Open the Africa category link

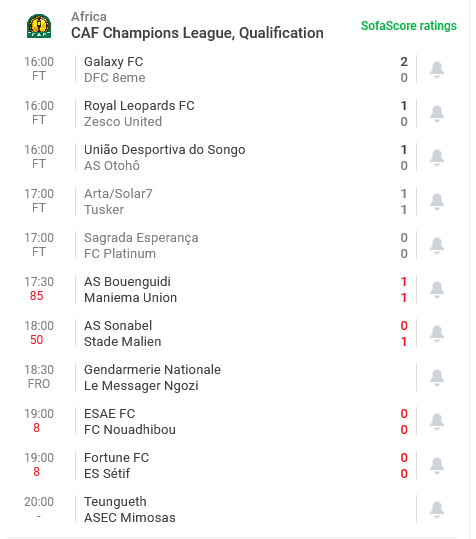point(89,16)
